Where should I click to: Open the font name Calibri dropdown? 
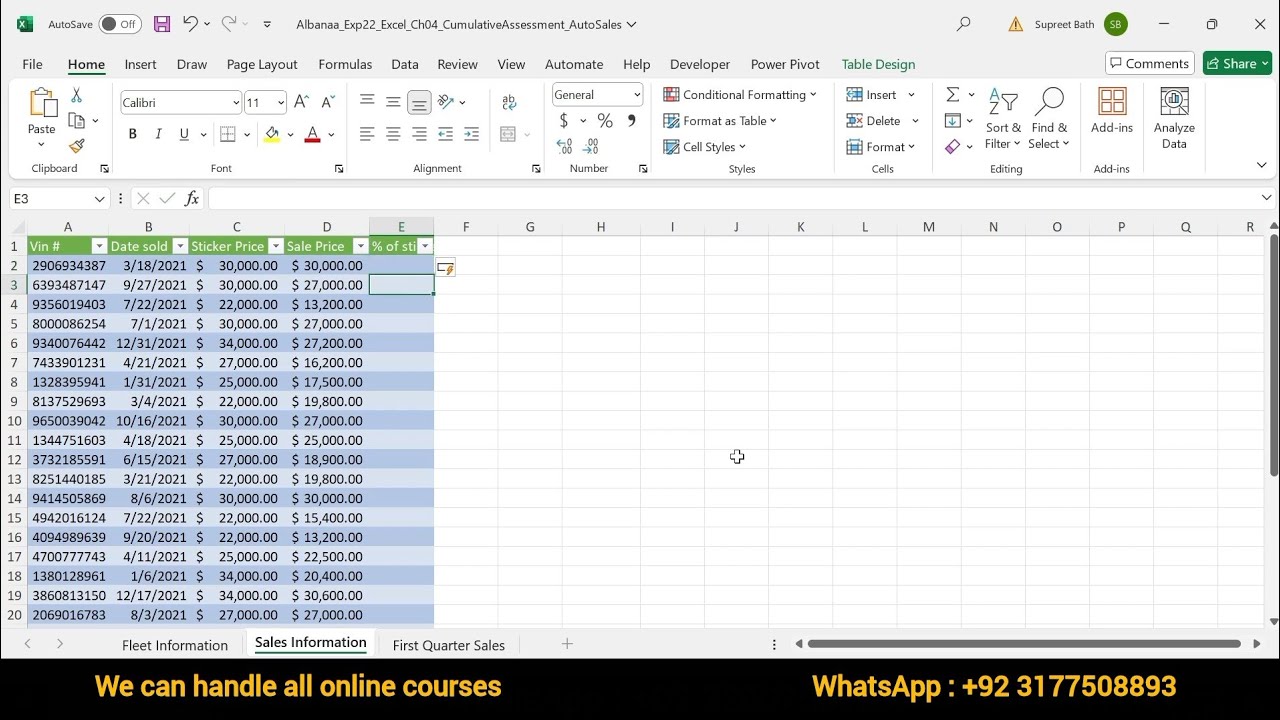236,102
